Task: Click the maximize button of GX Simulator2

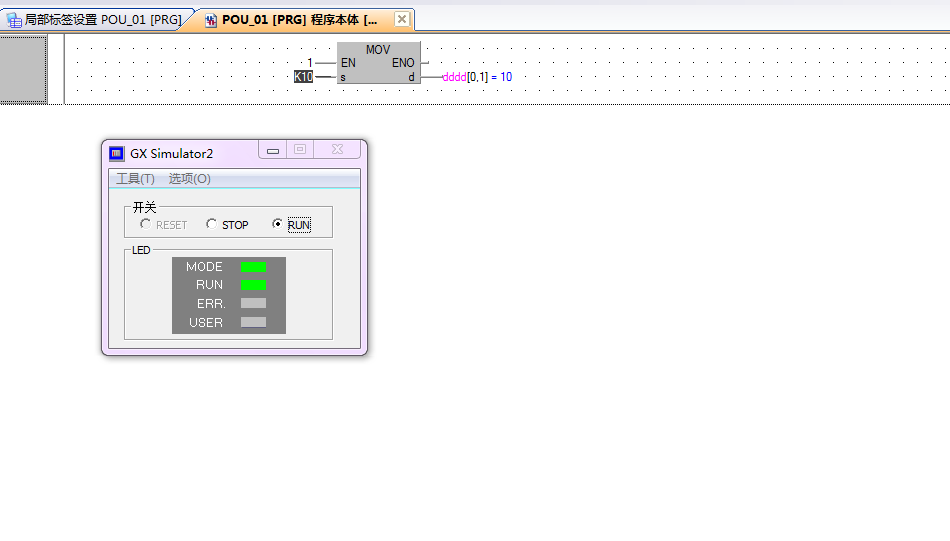Action: tap(299, 150)
